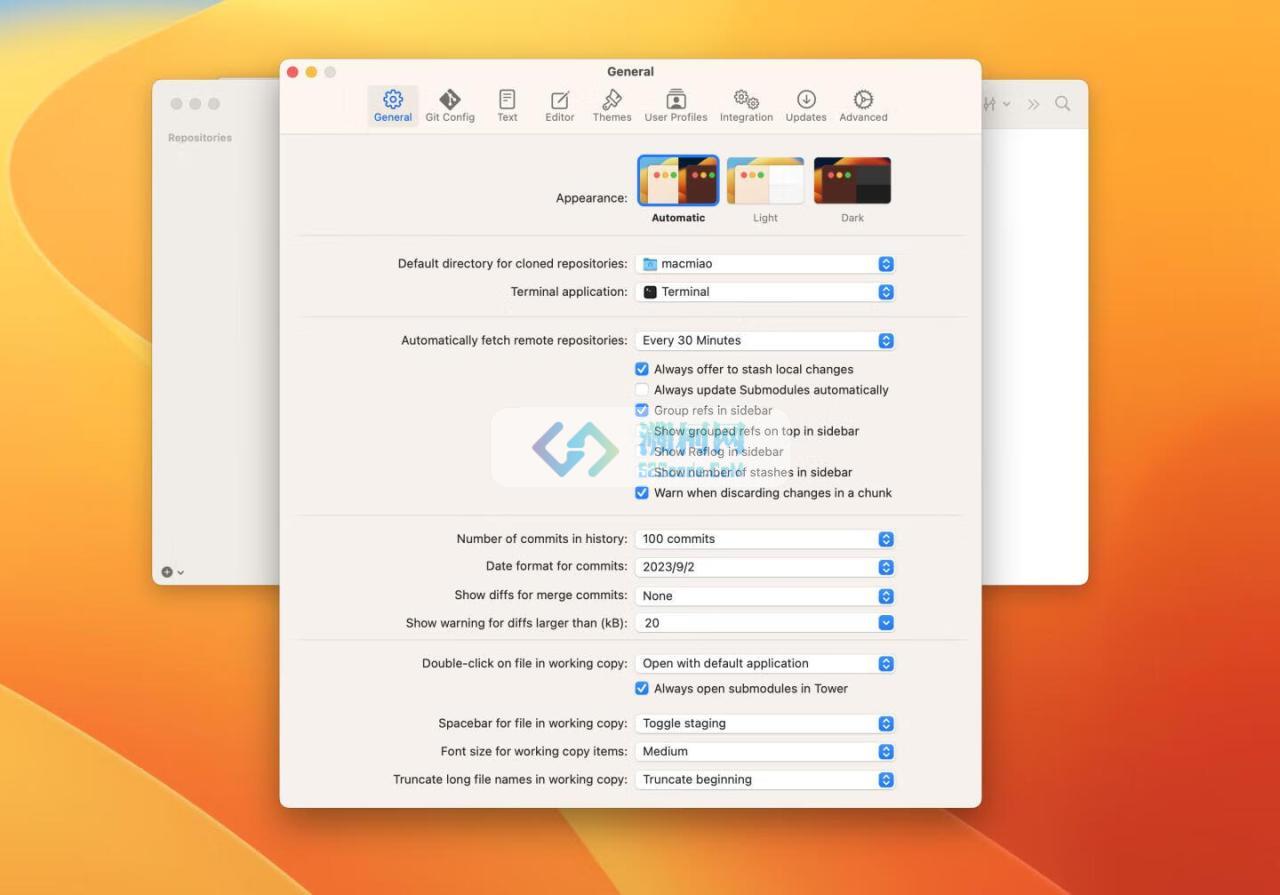1280x895 pixels.
Task: Click the Appearance label text
Action: [592, 198]
